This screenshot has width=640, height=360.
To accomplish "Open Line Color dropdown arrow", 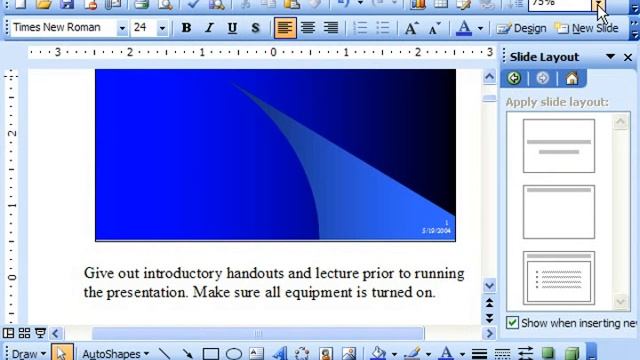I will [428, 354].
